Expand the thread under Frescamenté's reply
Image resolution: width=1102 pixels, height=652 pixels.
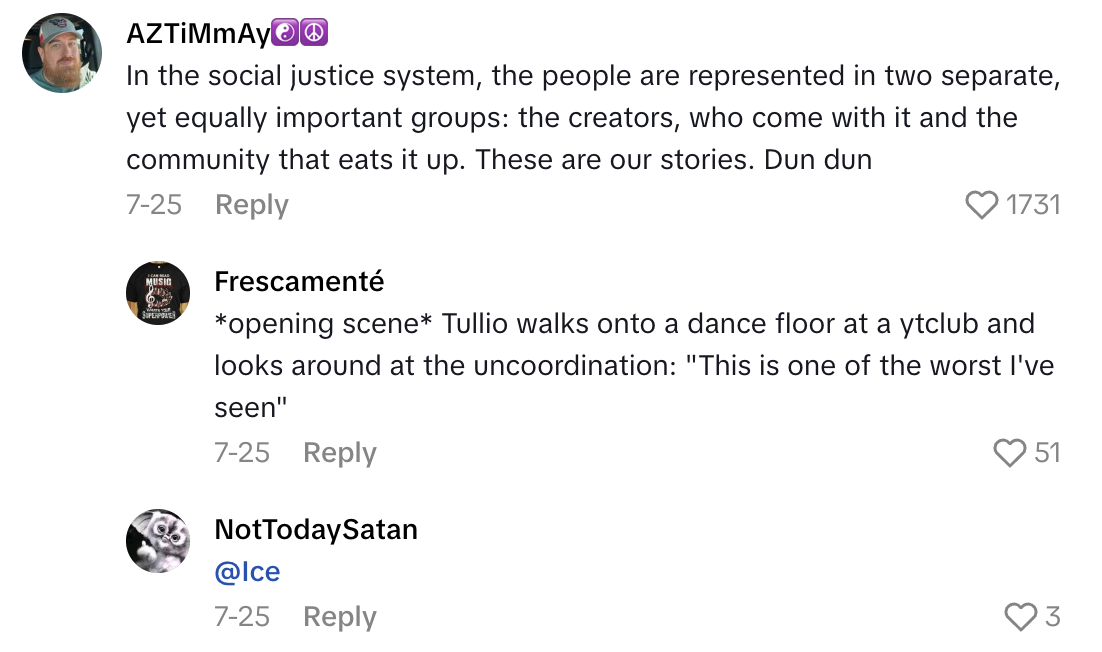(x=339, y=452)
